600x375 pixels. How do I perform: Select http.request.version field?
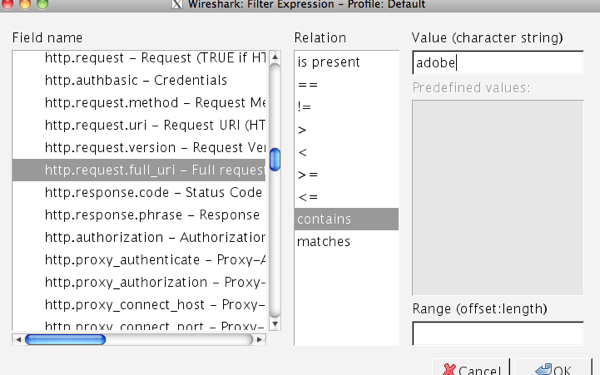[139, 147]
